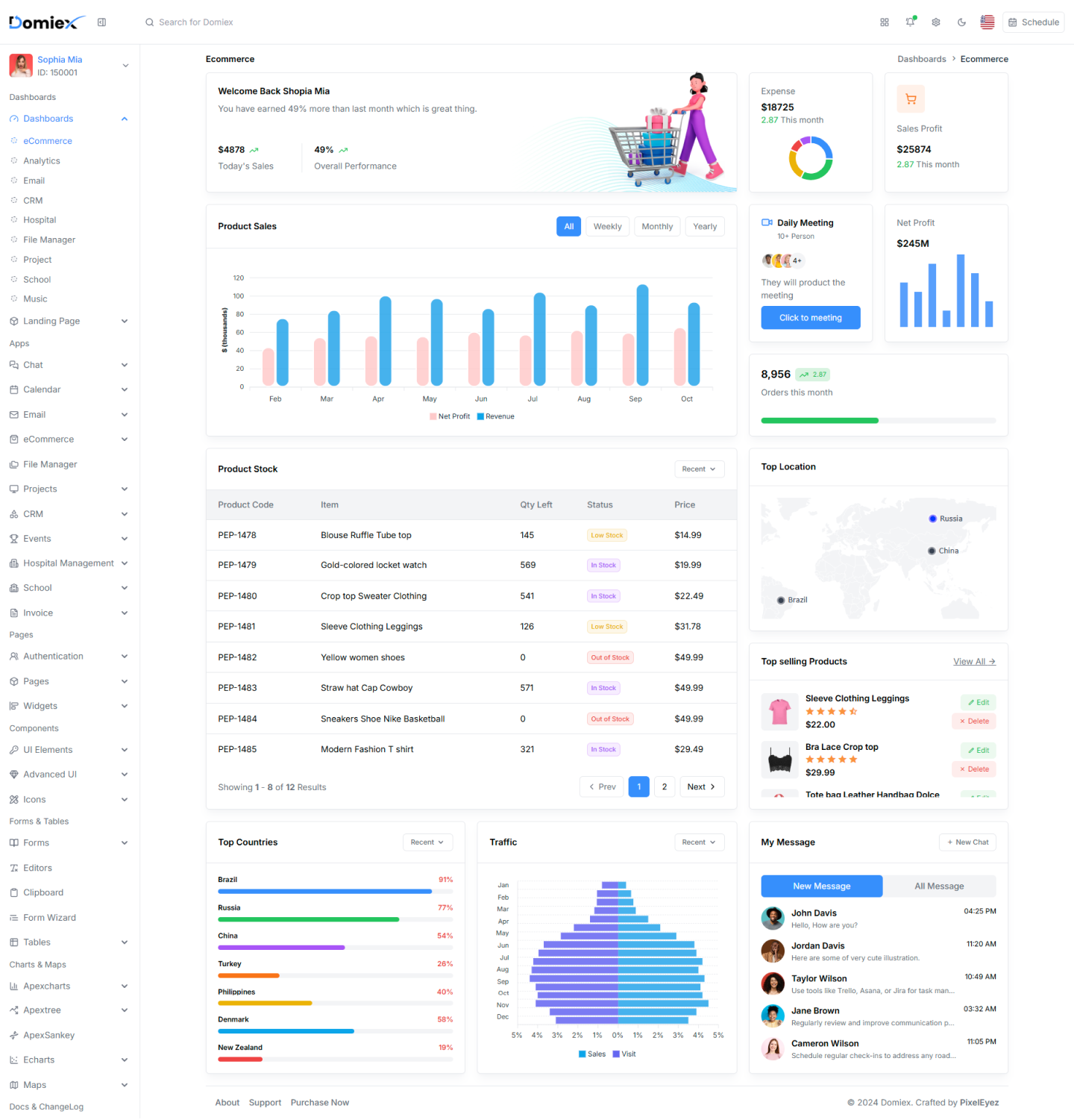This screenshot has height=1120, width=1074.
Task: Switch to All Message in My Message panel
Action: [x=939, y=886]
